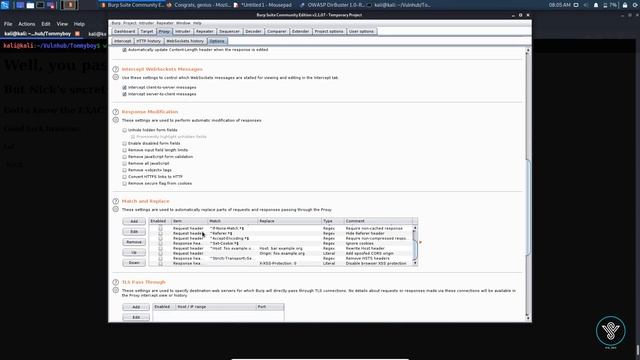640x360 pixels.
Task: Click Up button beside rules table
Action: [134, 253]
